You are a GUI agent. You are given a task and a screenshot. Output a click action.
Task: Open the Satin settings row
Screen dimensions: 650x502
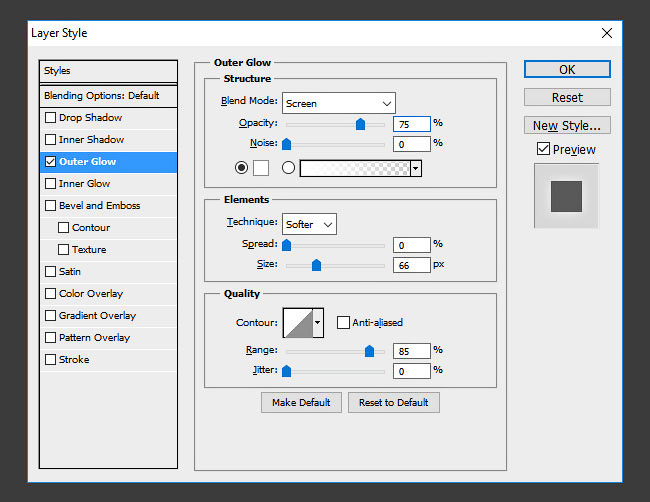pyautogui.click(x=108, y=272)
